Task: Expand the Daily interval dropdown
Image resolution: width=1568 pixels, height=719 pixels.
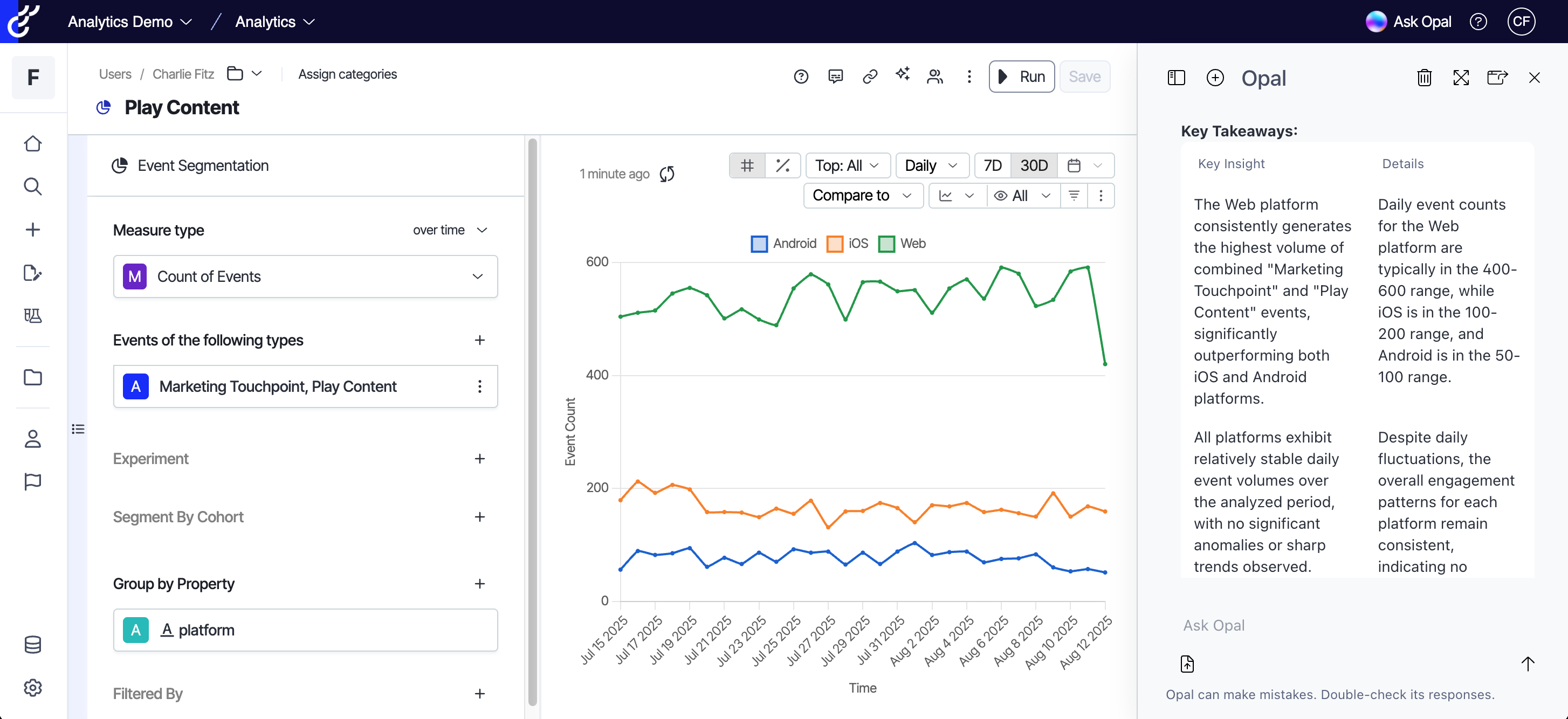Action: [931, 165]
